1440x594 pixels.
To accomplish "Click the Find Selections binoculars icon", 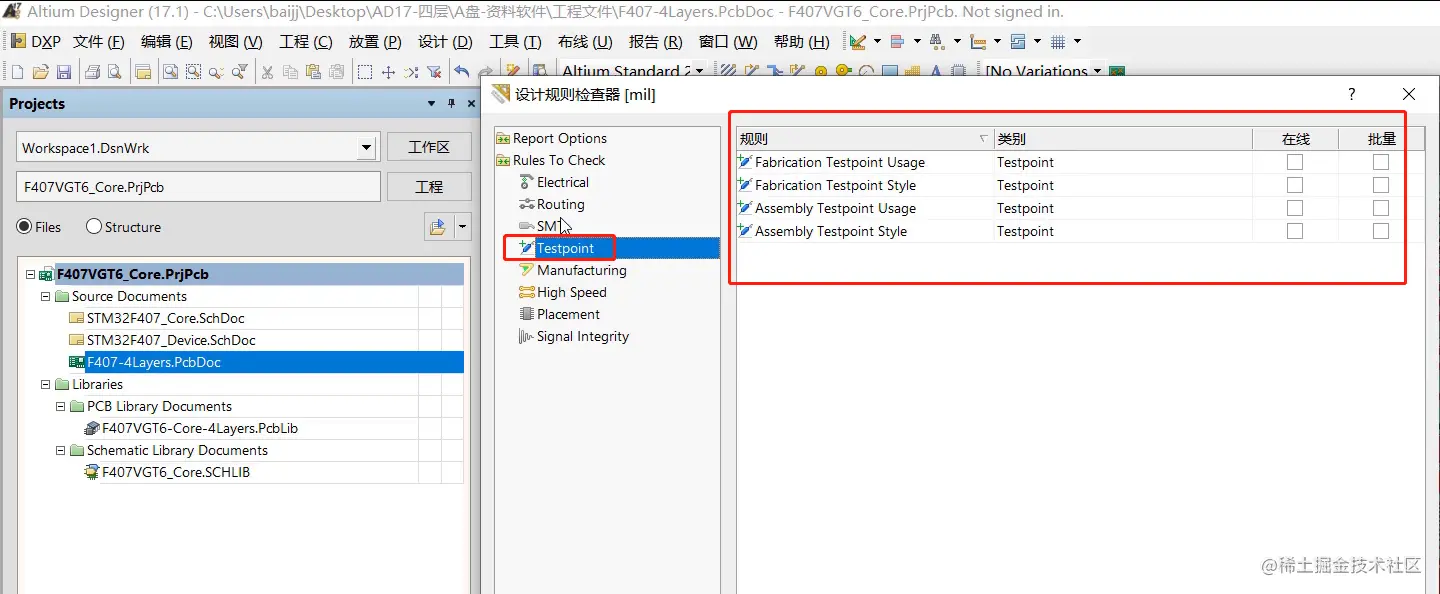I will tap(937, 42).
